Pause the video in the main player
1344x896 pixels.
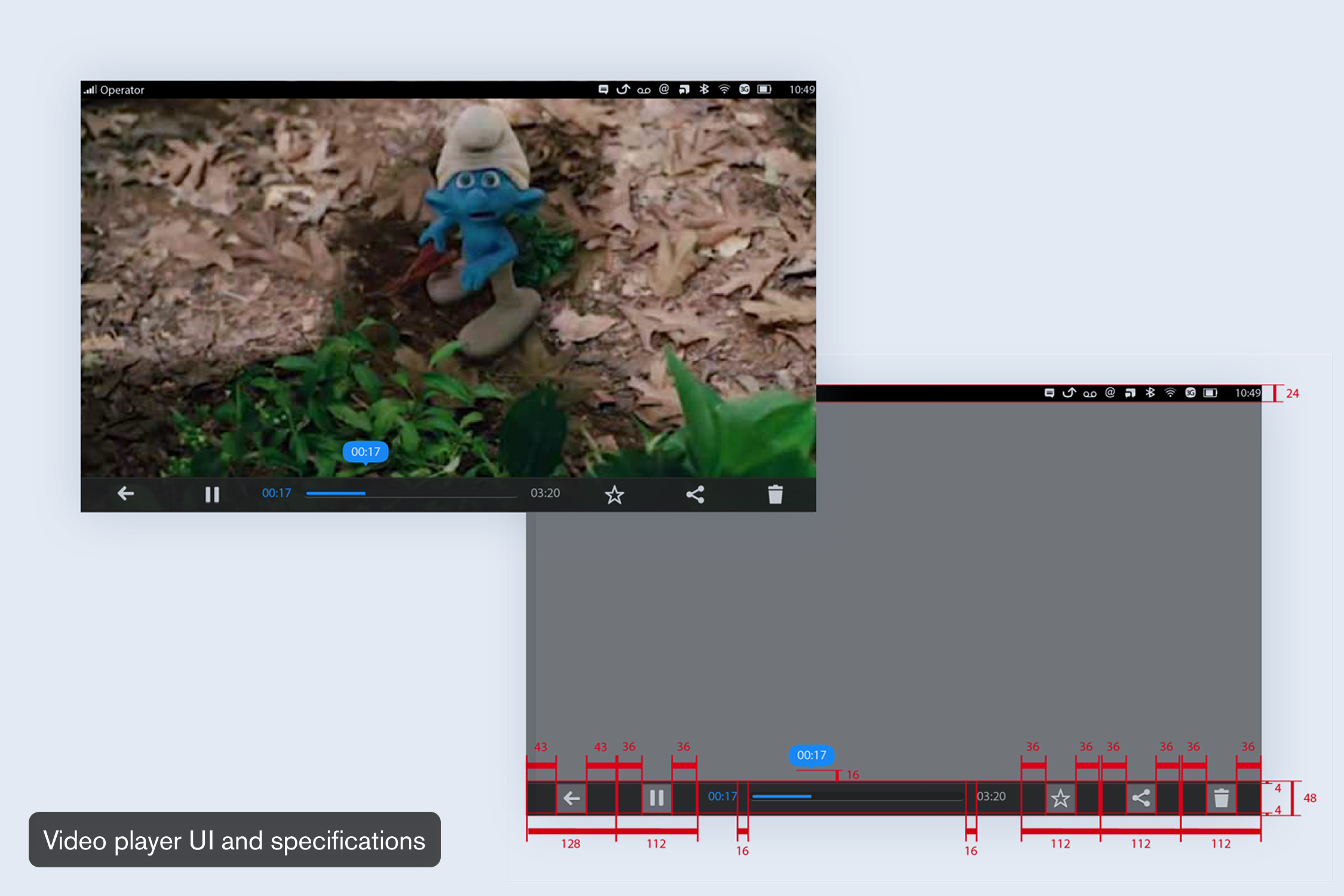(212, 495)
